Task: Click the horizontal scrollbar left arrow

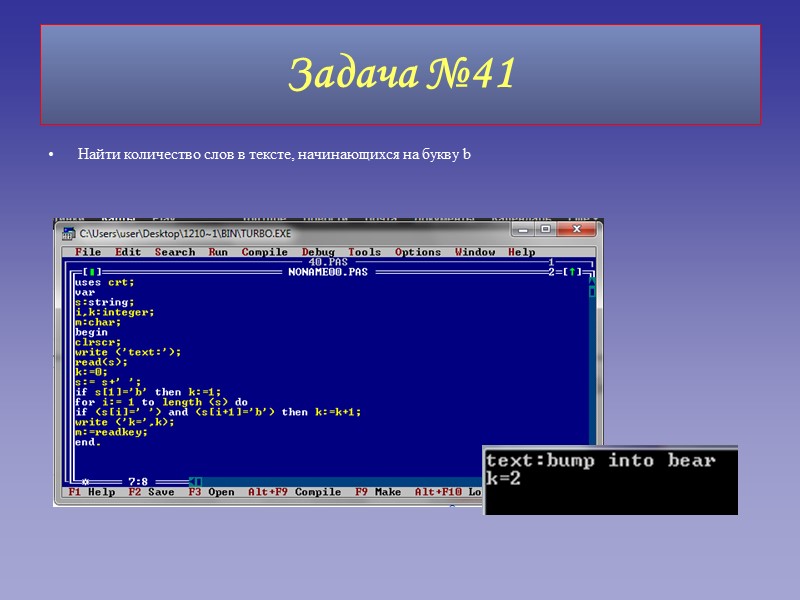Action: 192,482
